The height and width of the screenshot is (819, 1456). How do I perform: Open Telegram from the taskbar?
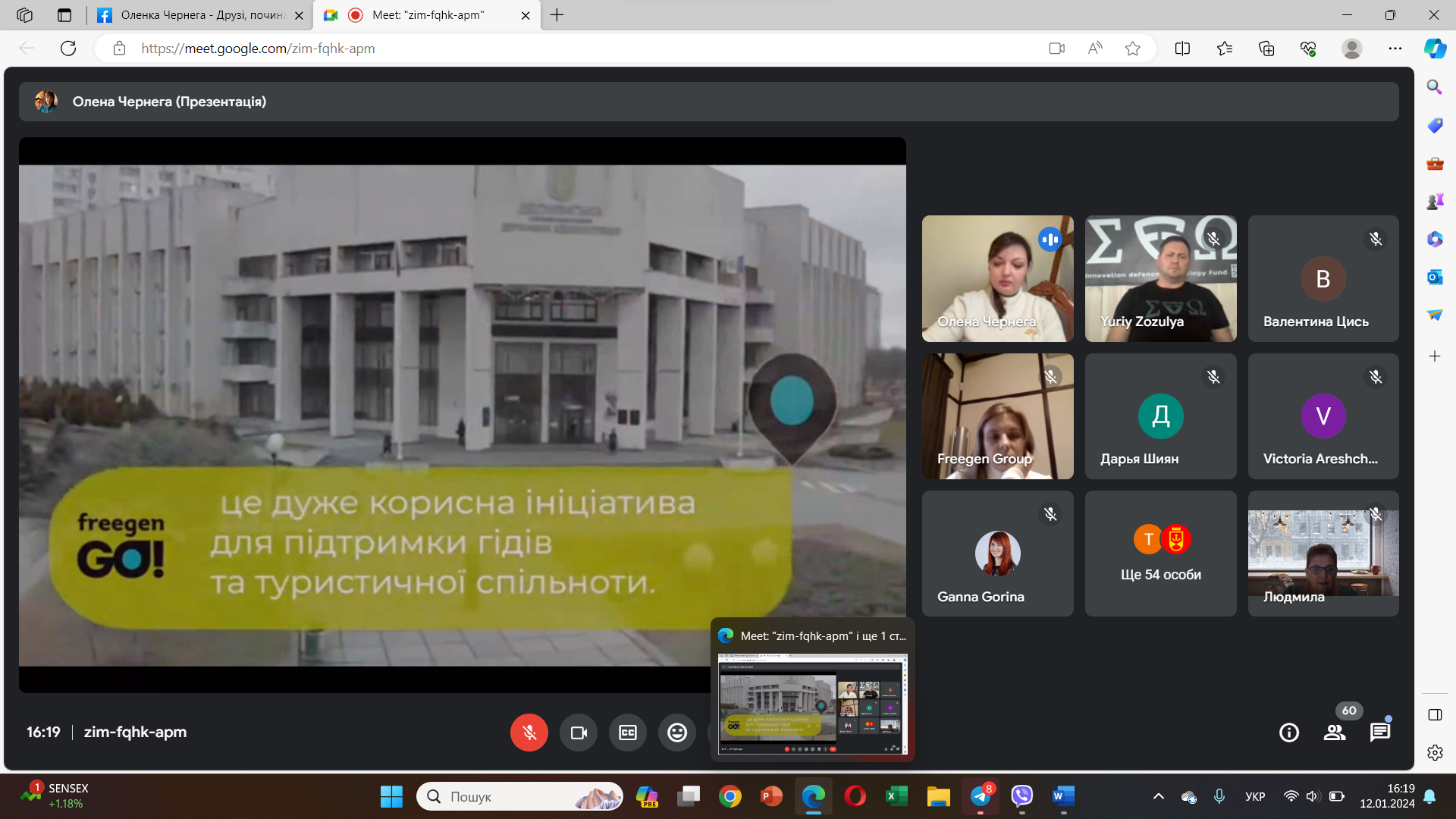click(x=981, y=796)
